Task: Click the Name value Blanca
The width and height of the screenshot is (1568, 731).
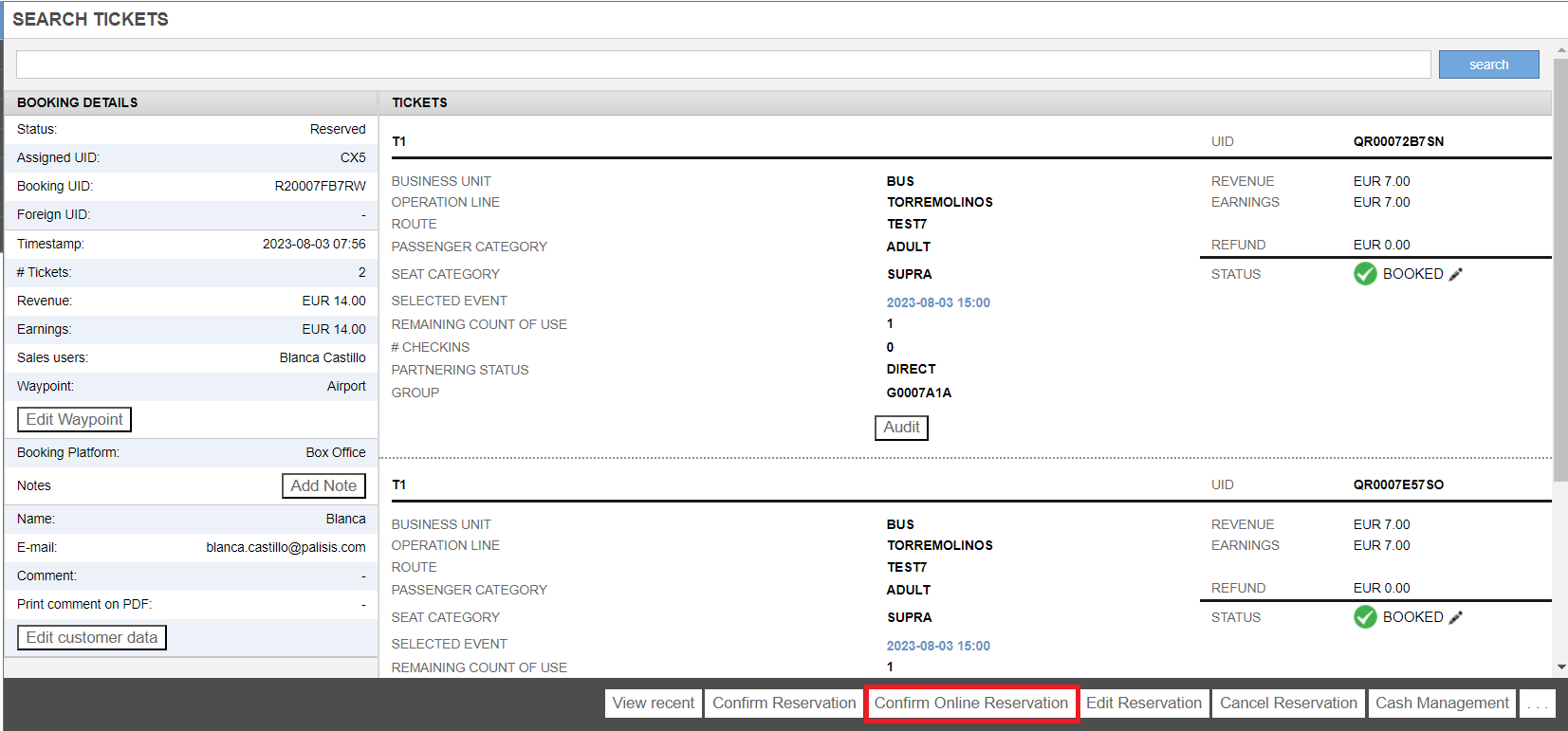Action: pos(345,519)
